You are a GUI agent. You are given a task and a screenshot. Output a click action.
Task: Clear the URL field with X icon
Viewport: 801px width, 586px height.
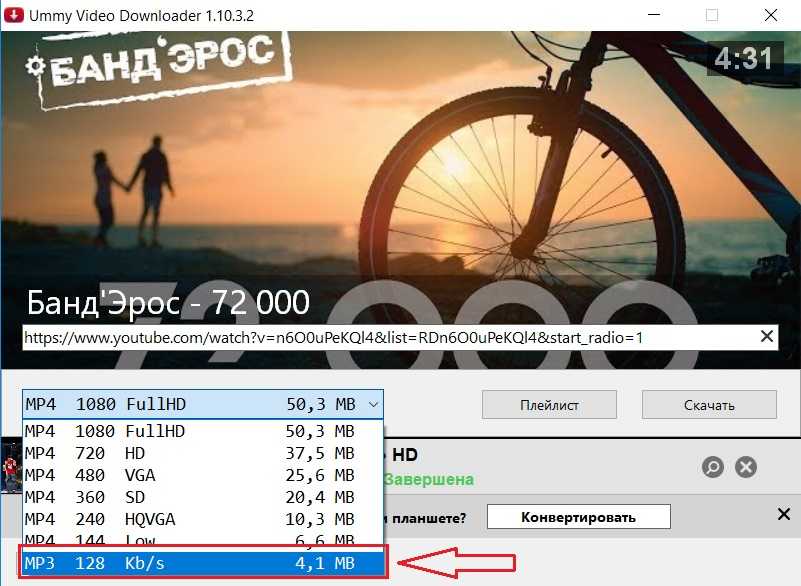pyautogui.click(x=766, y=337)
